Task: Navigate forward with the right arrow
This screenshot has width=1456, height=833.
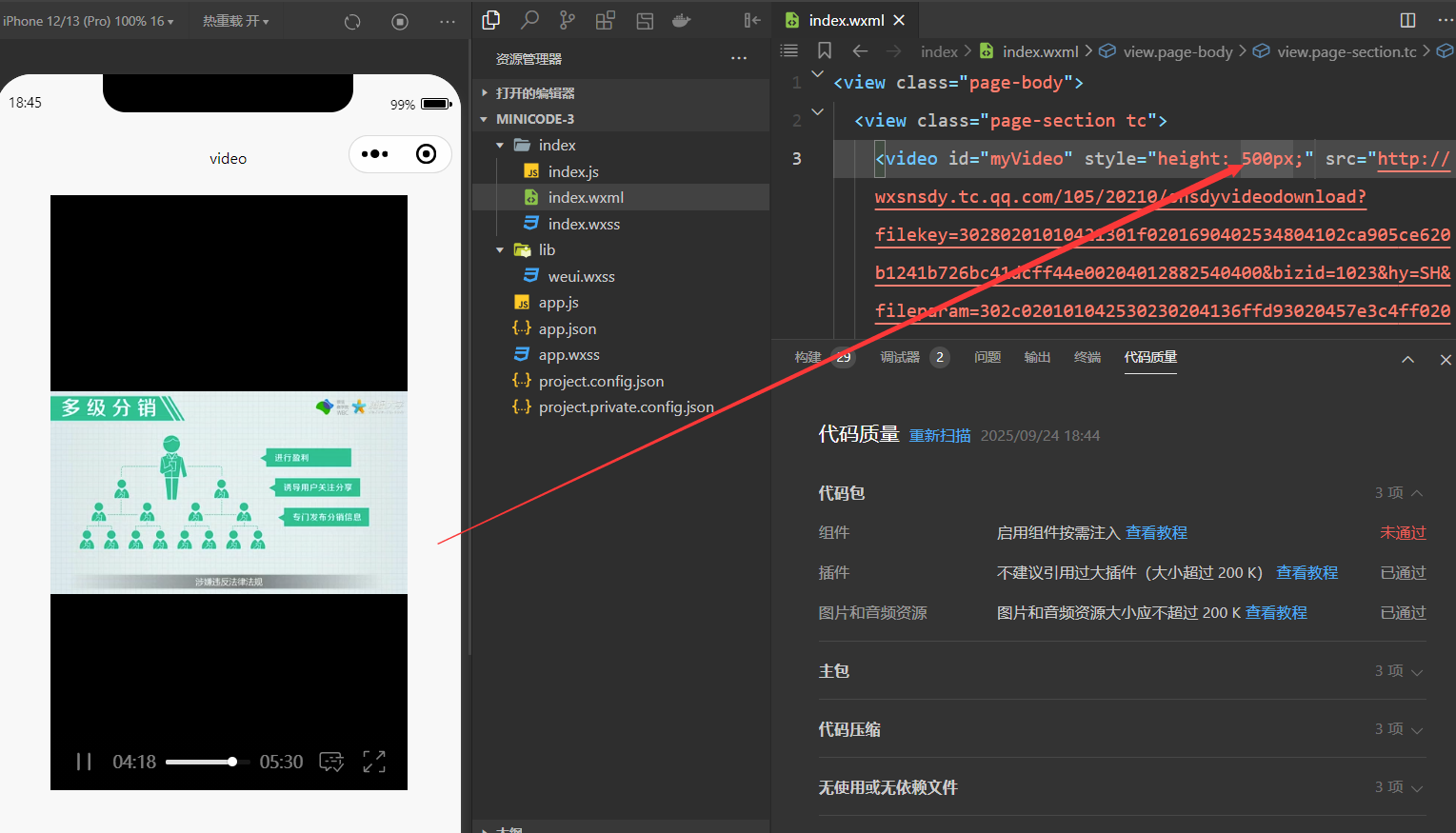Action: click(x=893, y=51)
